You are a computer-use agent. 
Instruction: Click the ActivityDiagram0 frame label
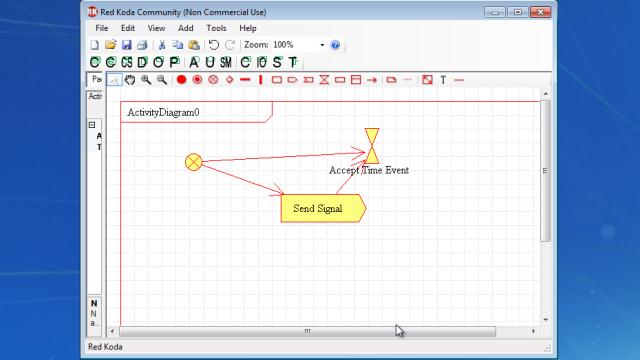pos(163,112)
